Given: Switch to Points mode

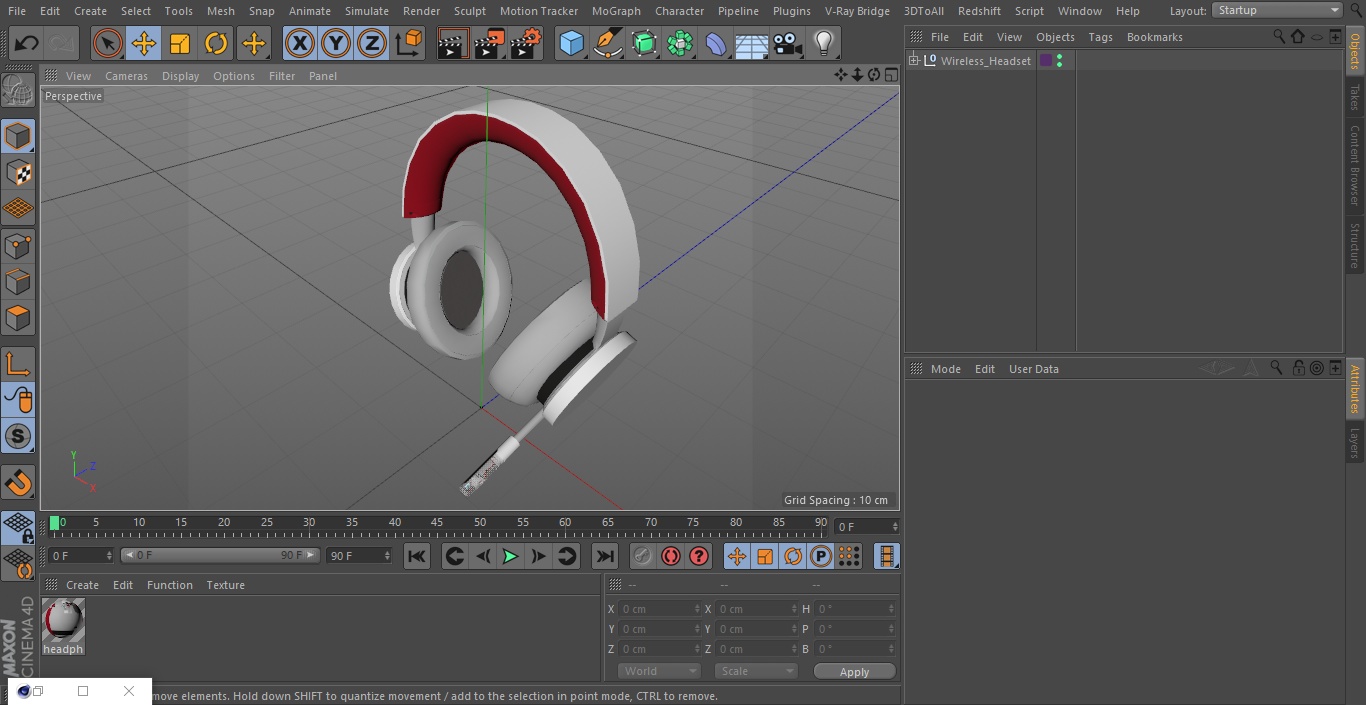Looking at the screenshot, I should 18,245.
